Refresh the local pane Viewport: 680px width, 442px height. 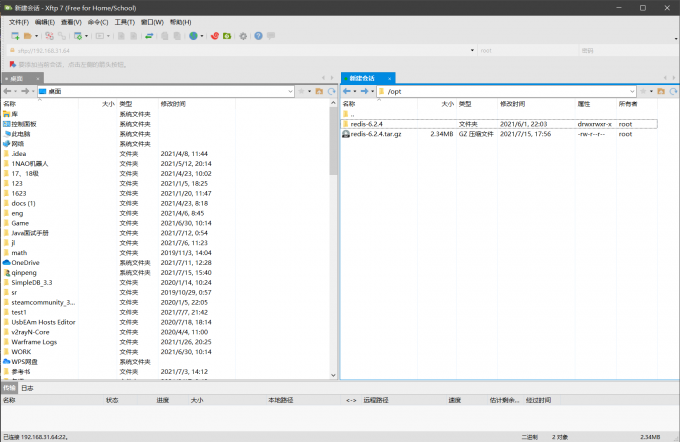[332, 91]
